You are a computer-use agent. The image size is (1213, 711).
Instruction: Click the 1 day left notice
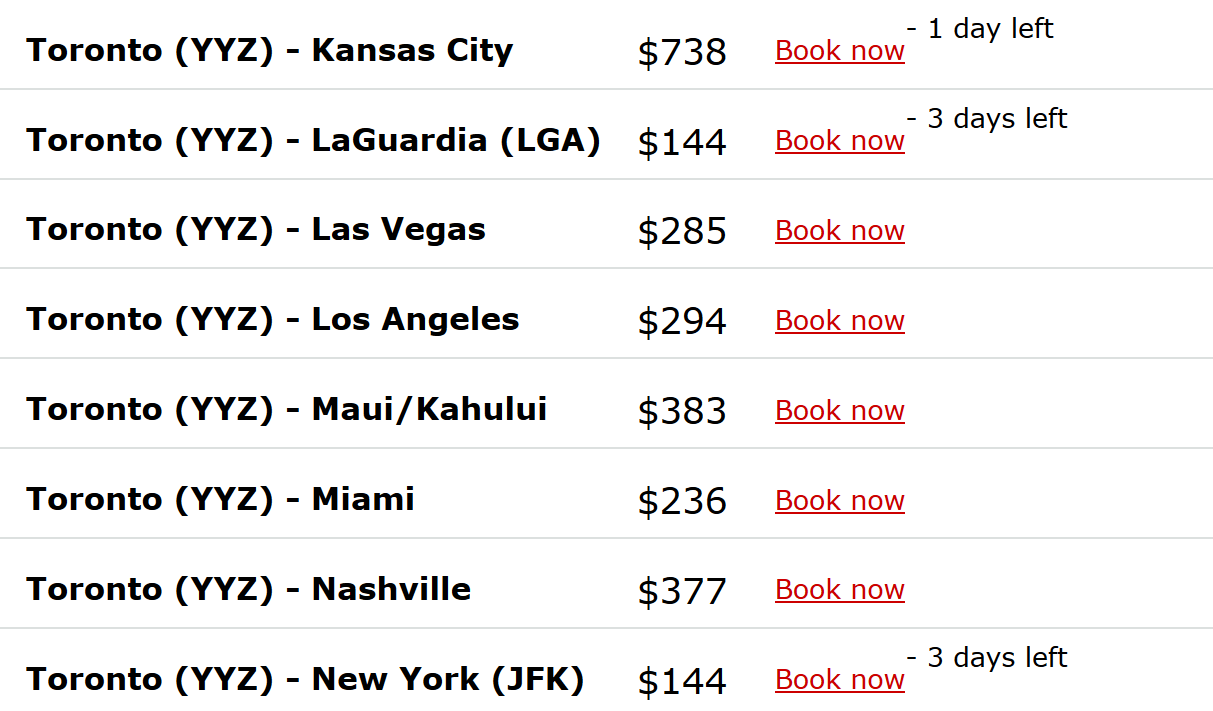click(990, 29)
